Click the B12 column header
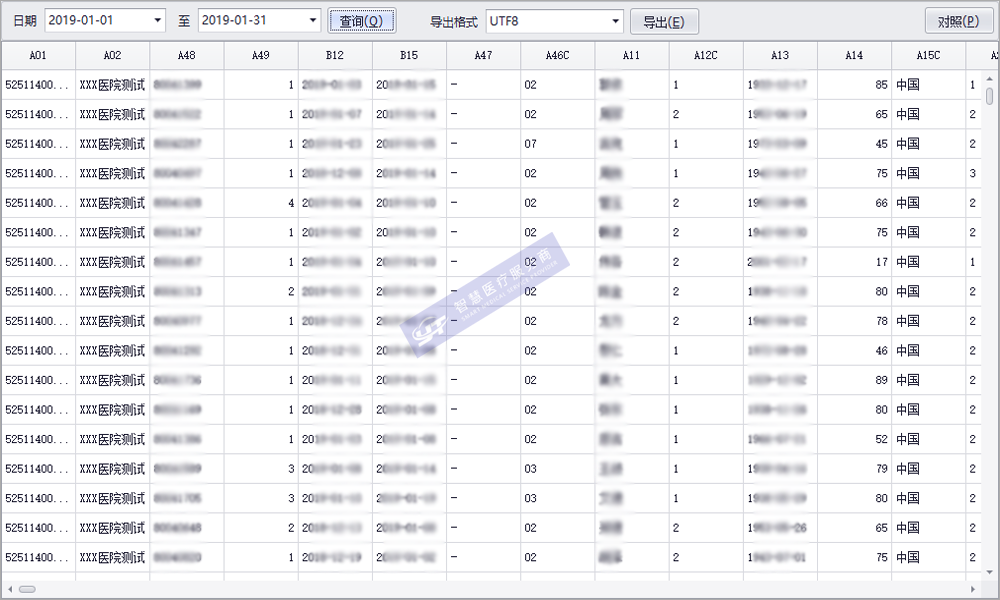1000x600 pixels. pos(335,56)
